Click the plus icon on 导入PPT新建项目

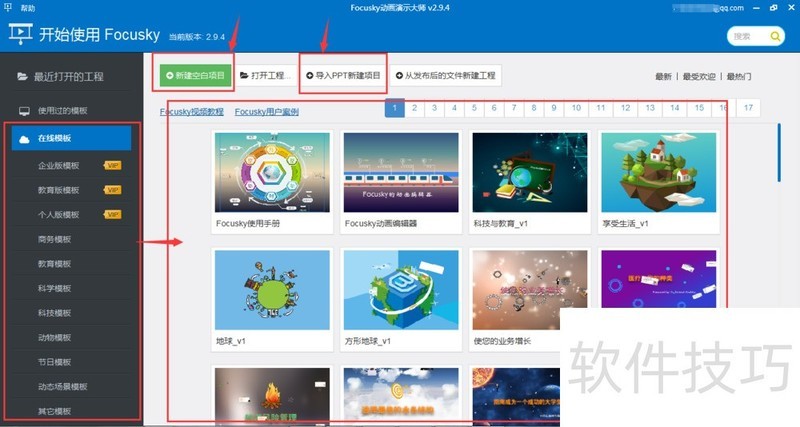point(310,76)
